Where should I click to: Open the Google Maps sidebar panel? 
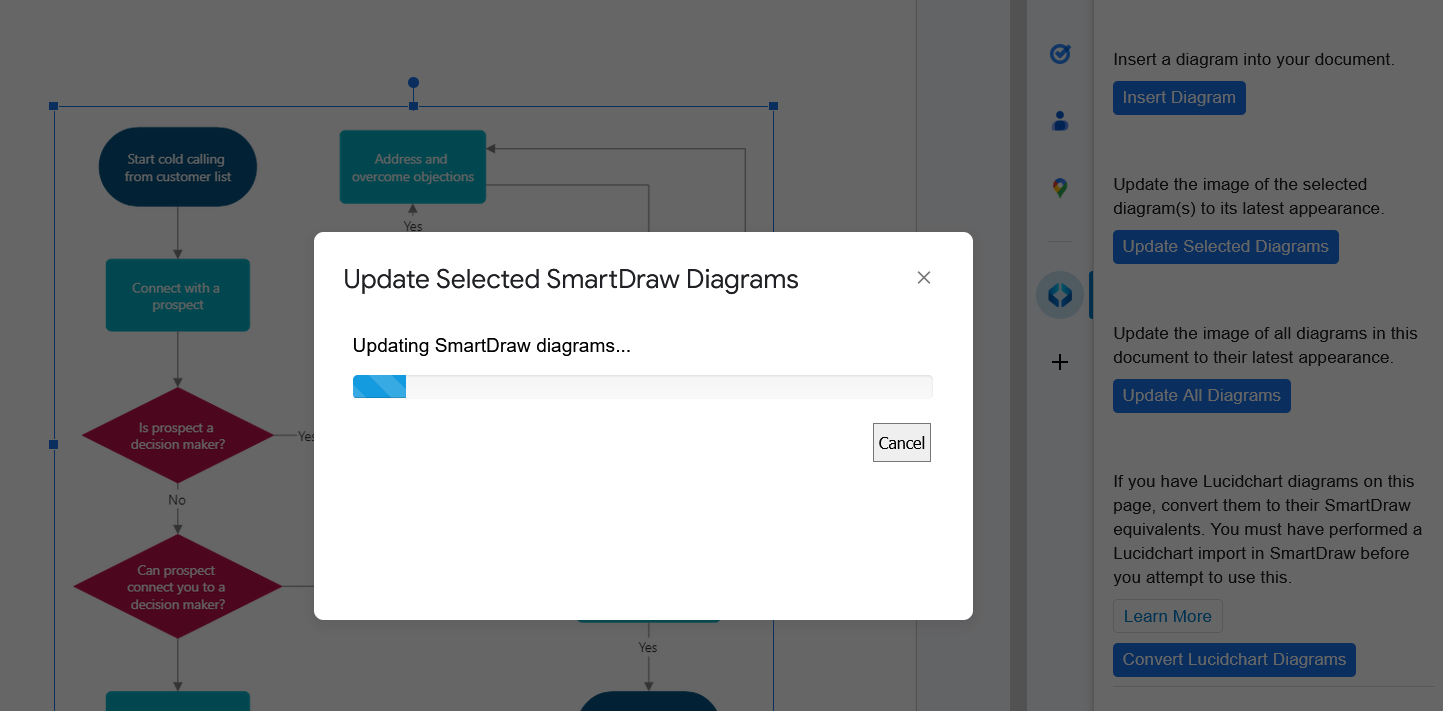tap(1059, 187)
